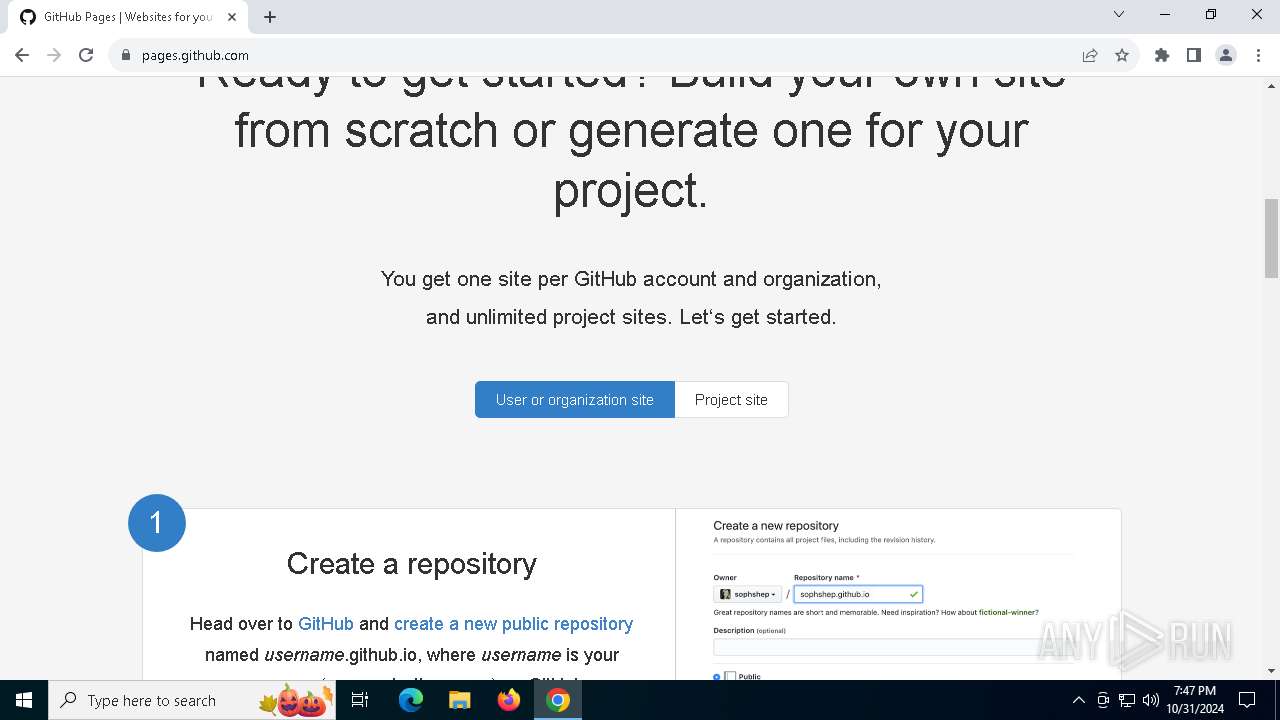Open the GitHub link
1280x720 pixels.
326,623
